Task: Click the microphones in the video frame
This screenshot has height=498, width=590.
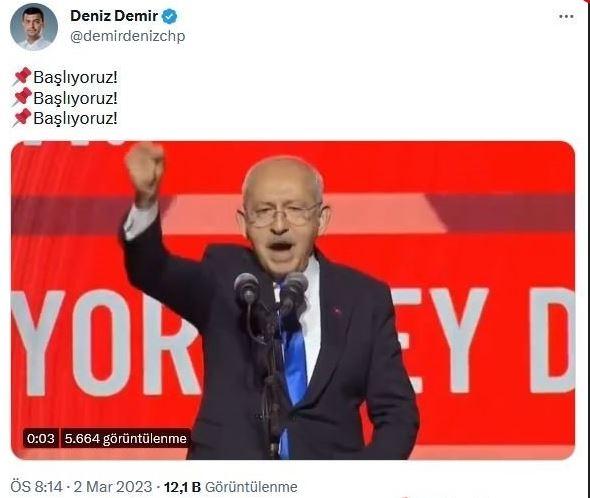Action: tap(271, 291)
